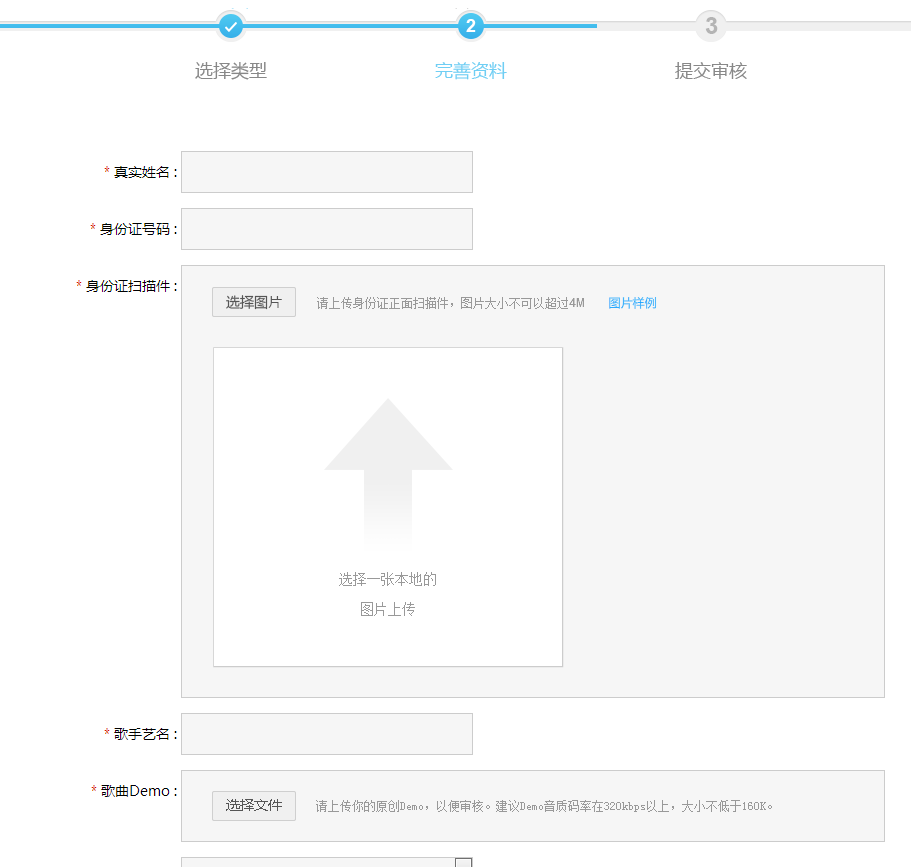911x867 pixels.
Task: Click the 身份证号码 input field
Action: [x=327, y=228]
